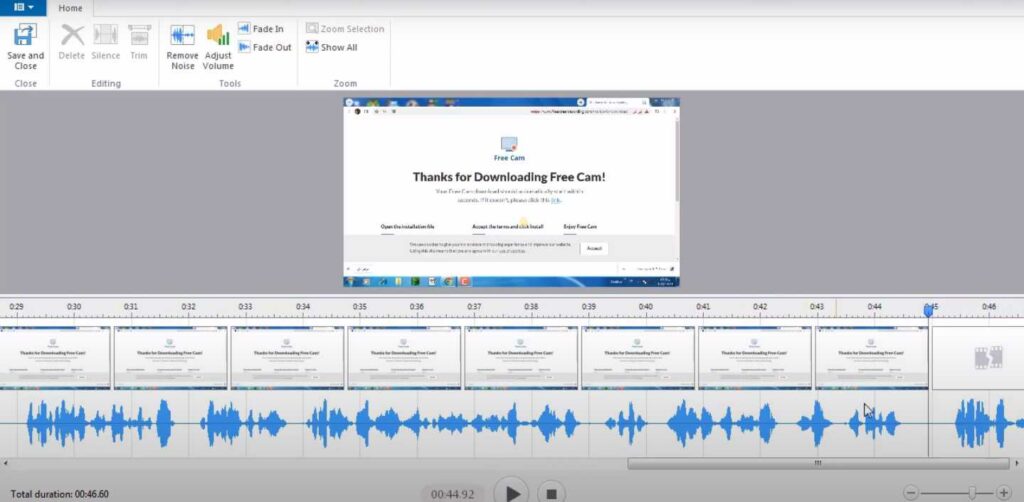
Task: Click Show All in Zoom group
Action: (332, 47)
